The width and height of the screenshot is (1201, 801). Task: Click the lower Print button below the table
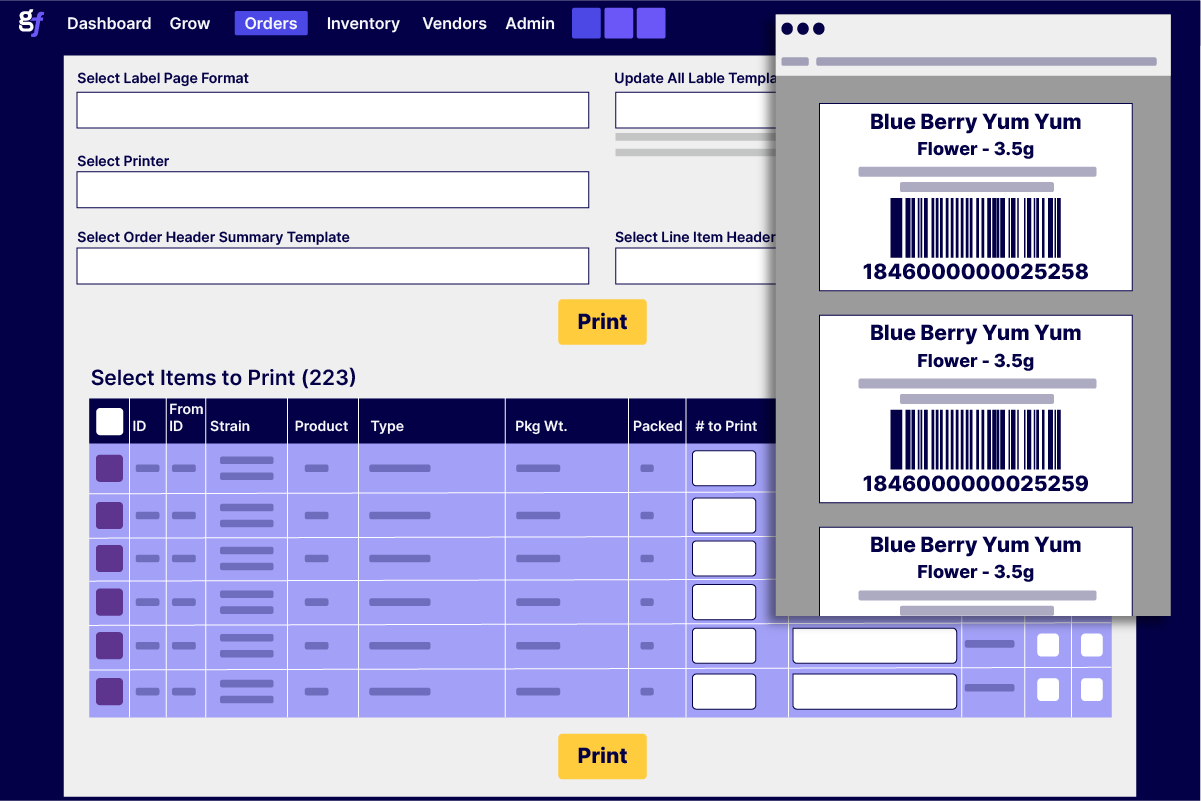[x=602, y=756]
